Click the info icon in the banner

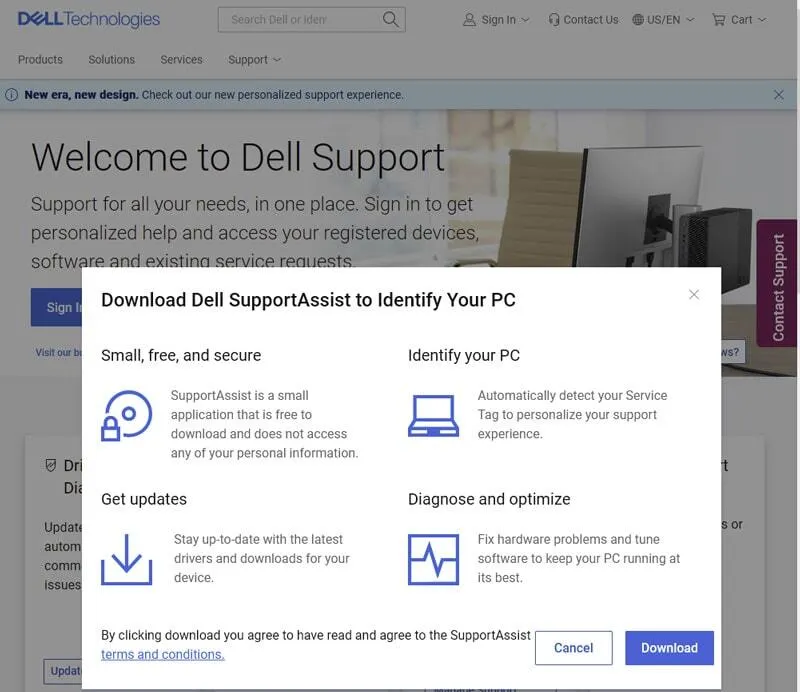coord(11,94)
